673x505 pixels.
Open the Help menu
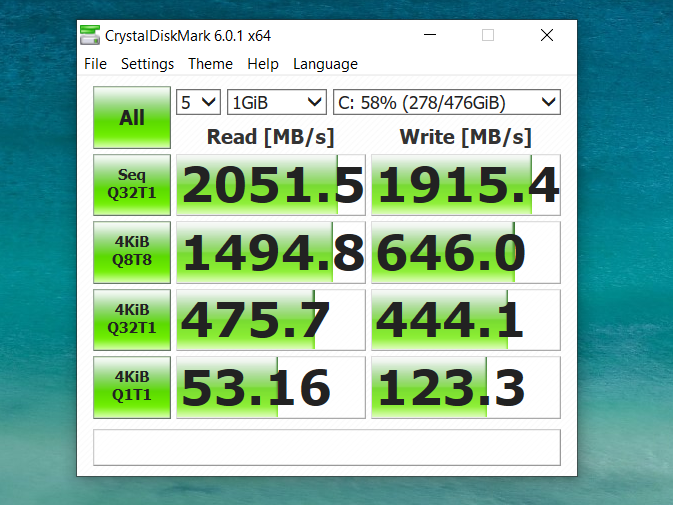[x=263, y=64]
